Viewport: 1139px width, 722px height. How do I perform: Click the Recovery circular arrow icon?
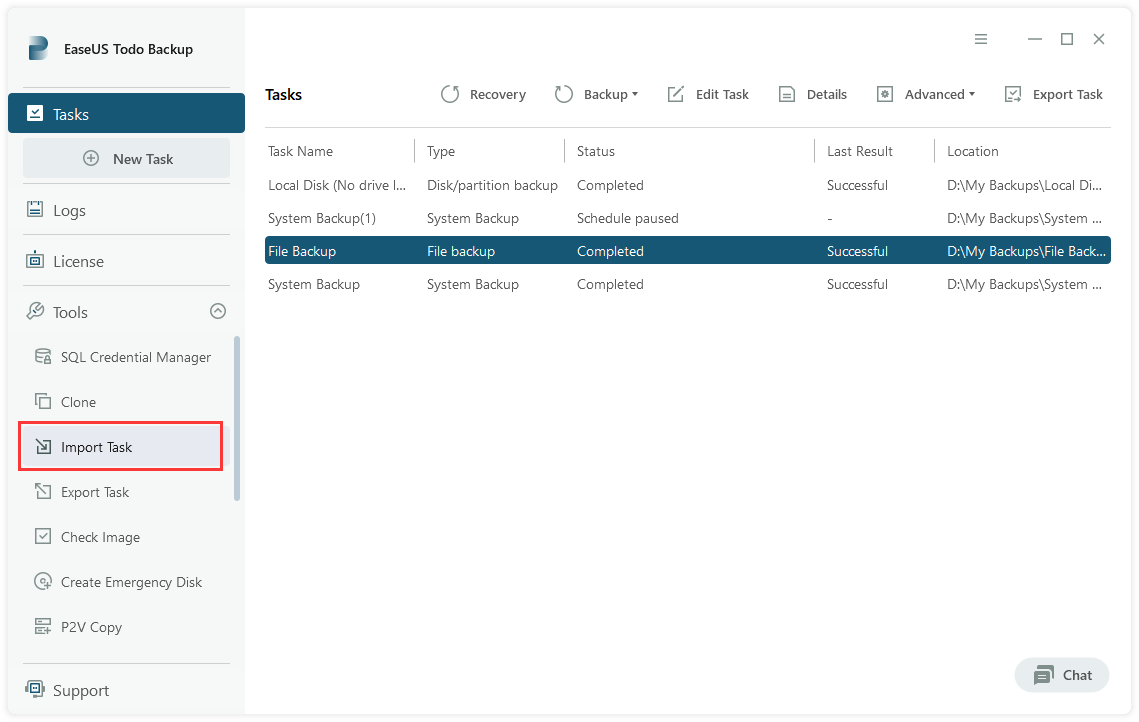(450, 94)
